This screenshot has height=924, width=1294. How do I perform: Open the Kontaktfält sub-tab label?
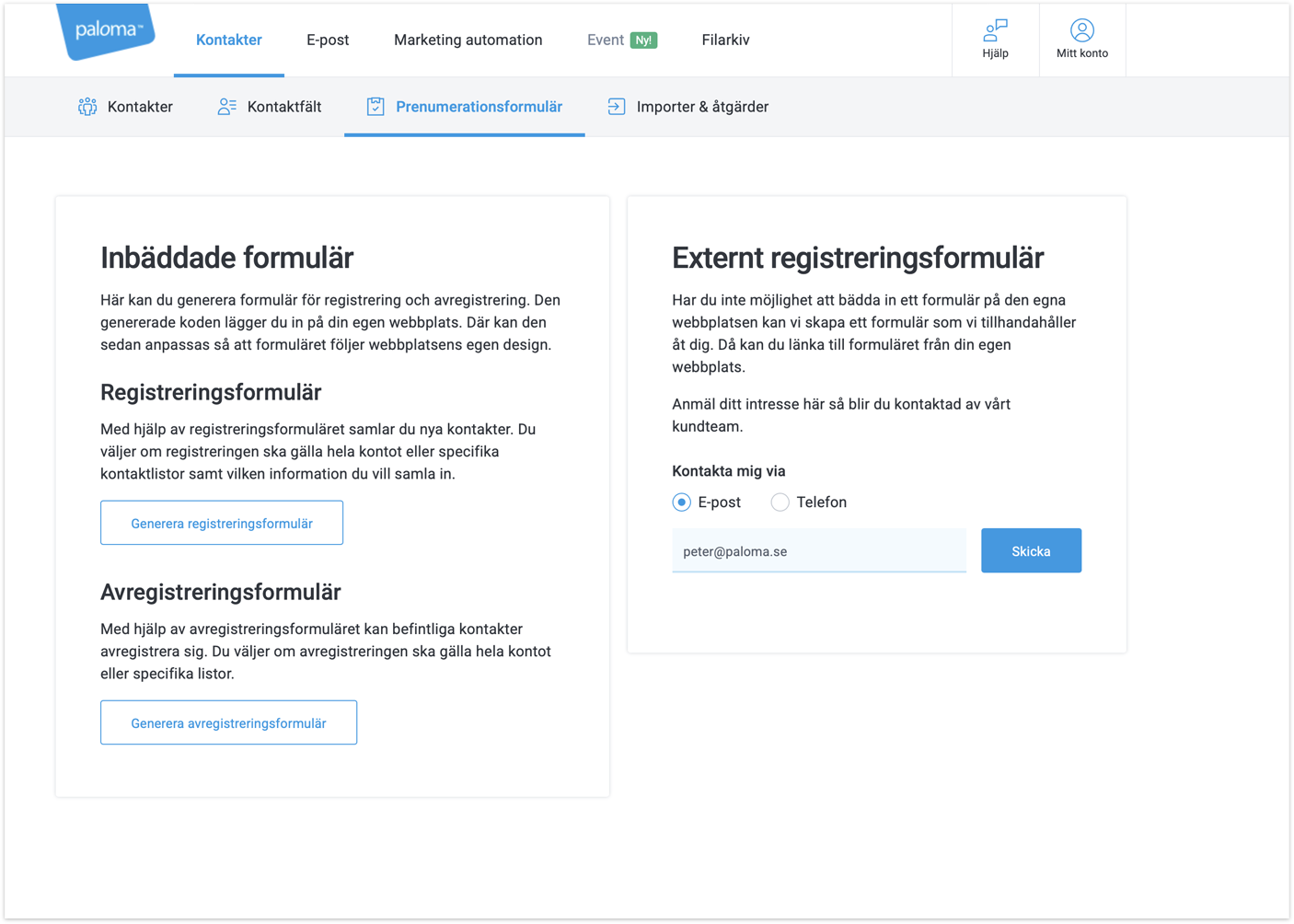pyautogui.click(x=284, y=107)
